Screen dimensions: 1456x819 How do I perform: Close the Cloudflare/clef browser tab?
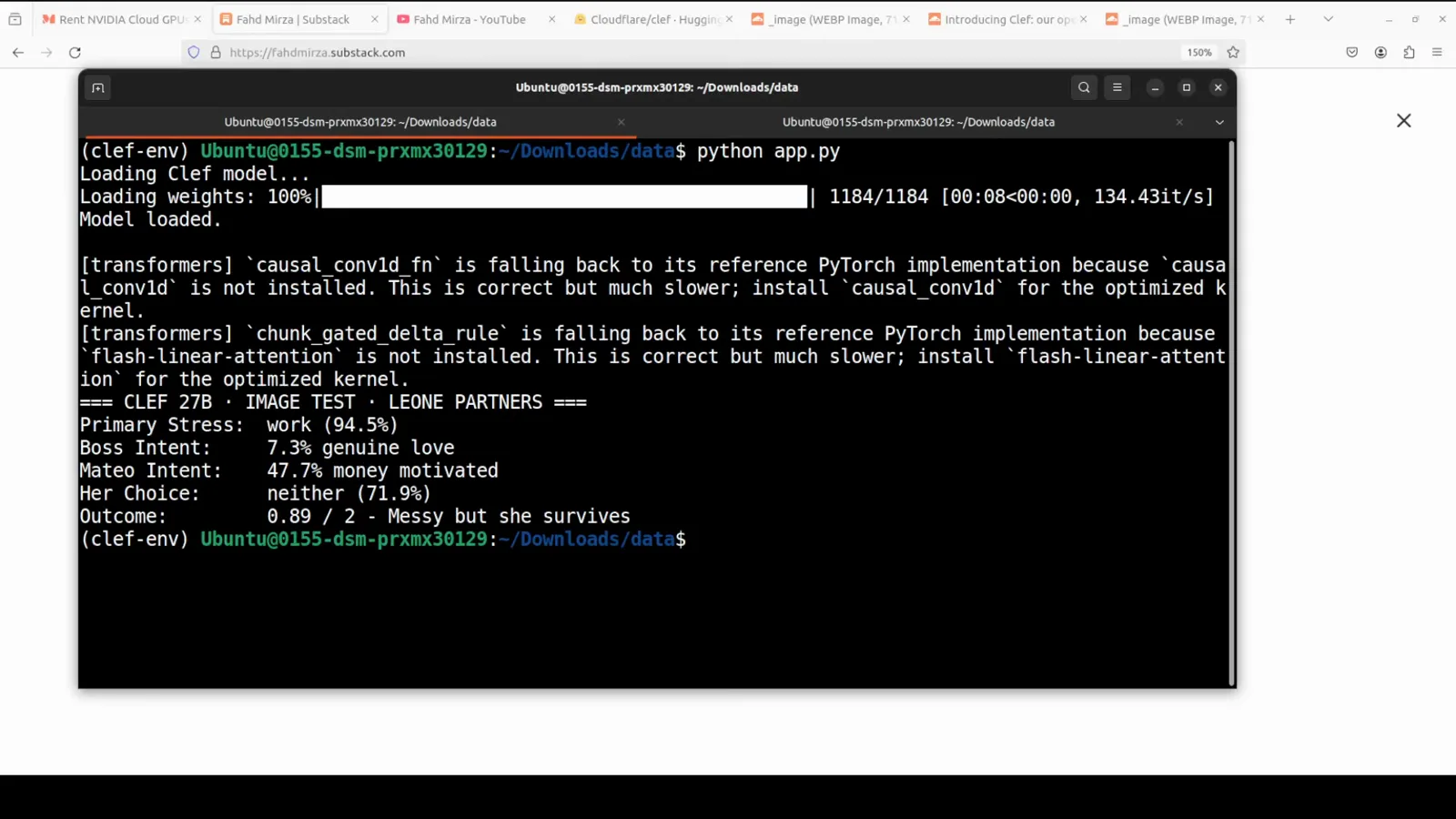tap(729, 19)
